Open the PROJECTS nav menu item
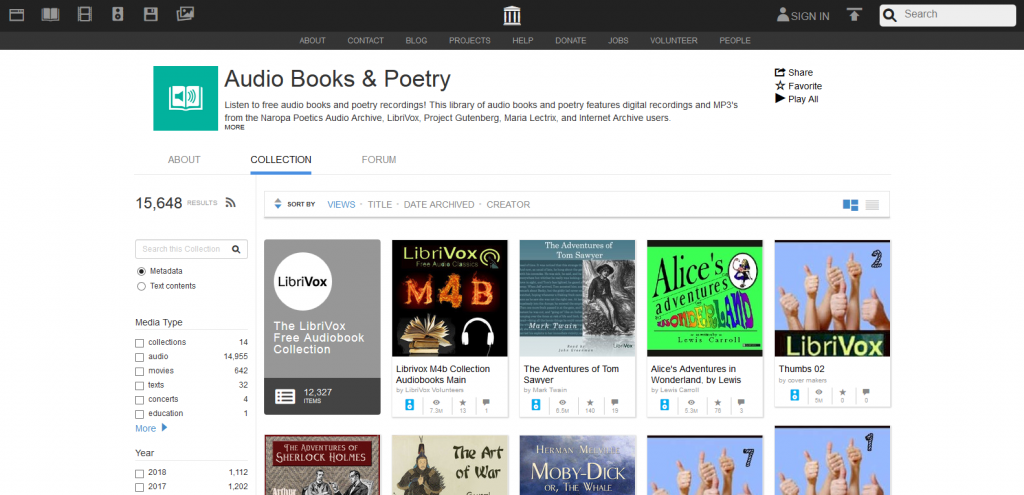Image resolution: width=1024 pixels, height=495 pixels. (x=470, y=40)
